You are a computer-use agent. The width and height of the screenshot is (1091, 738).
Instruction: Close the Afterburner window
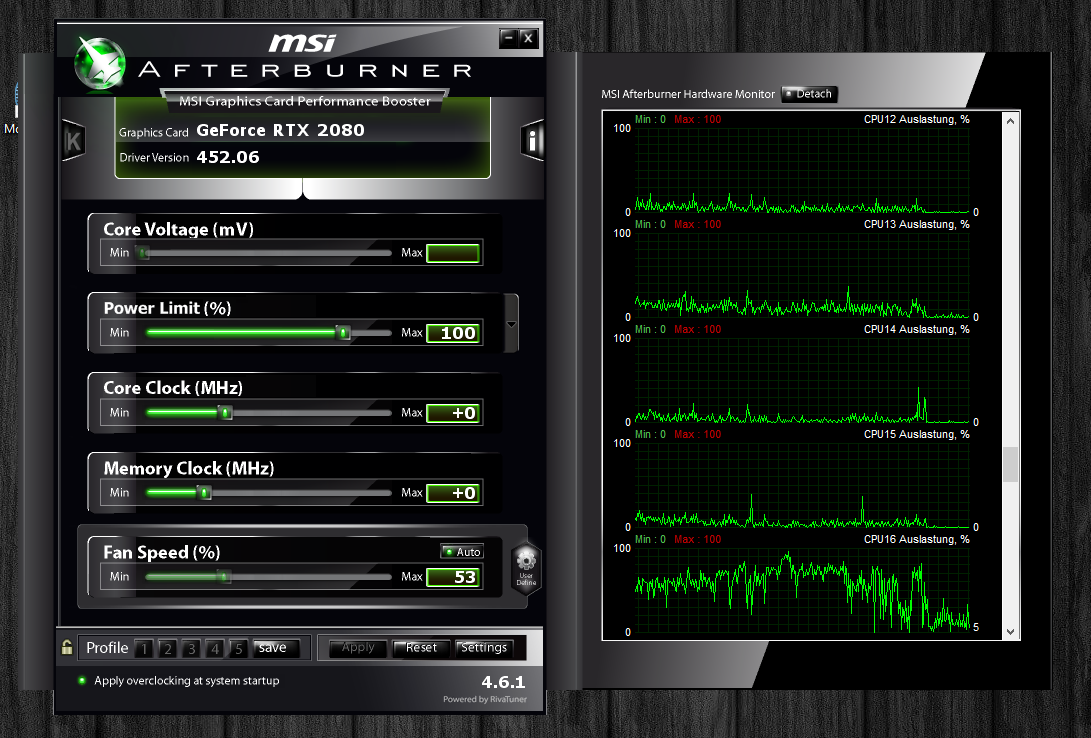tap(528, 38)
